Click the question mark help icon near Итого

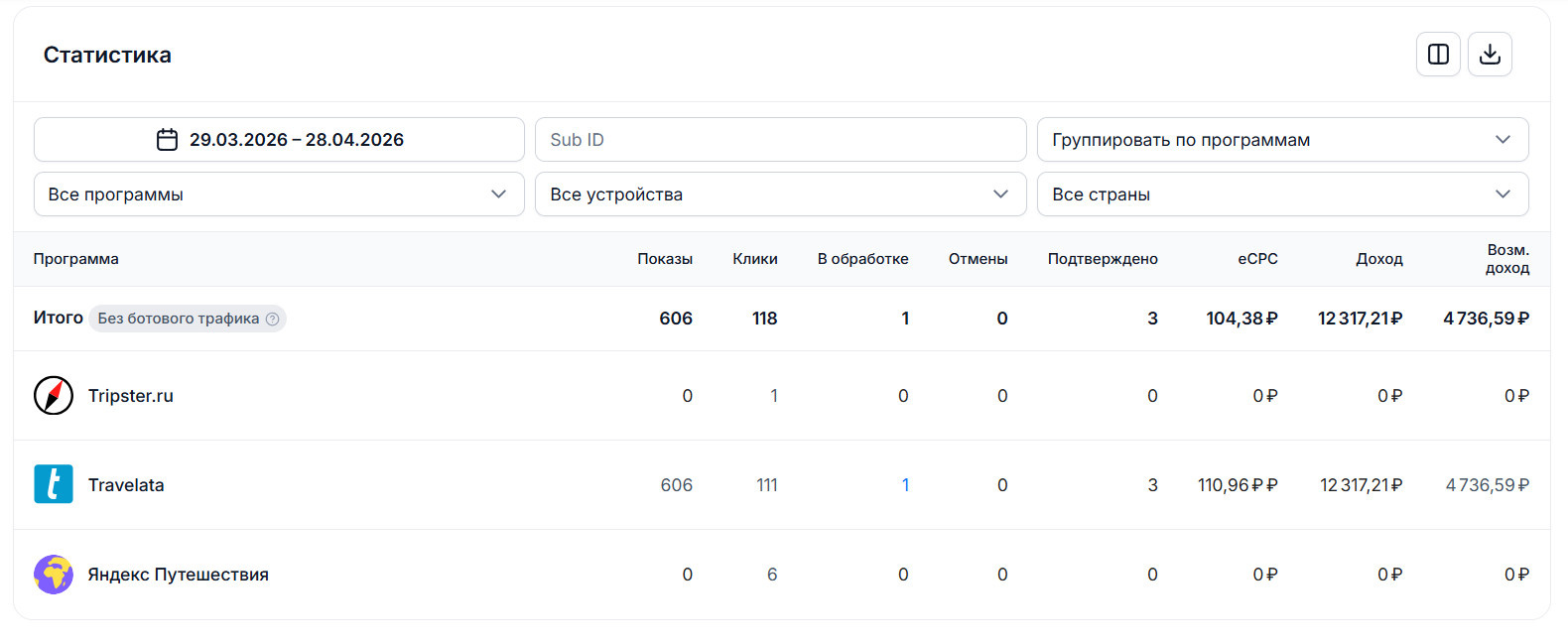tap(272, 319)
